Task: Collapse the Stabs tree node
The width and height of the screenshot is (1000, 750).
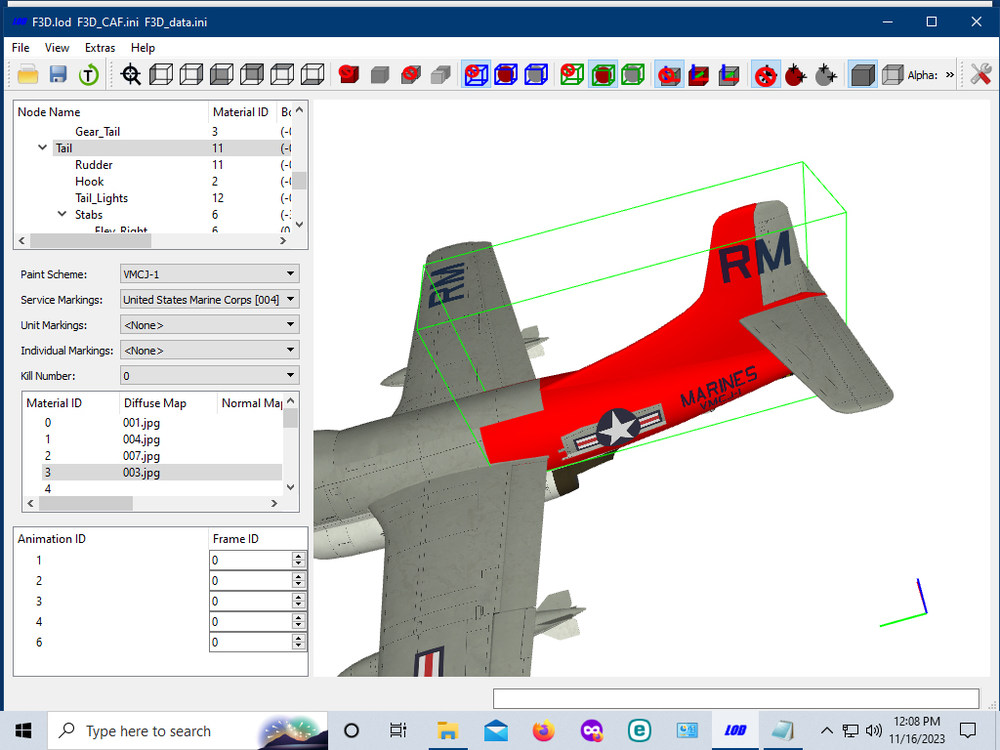Action: click(x=62, y=214)
